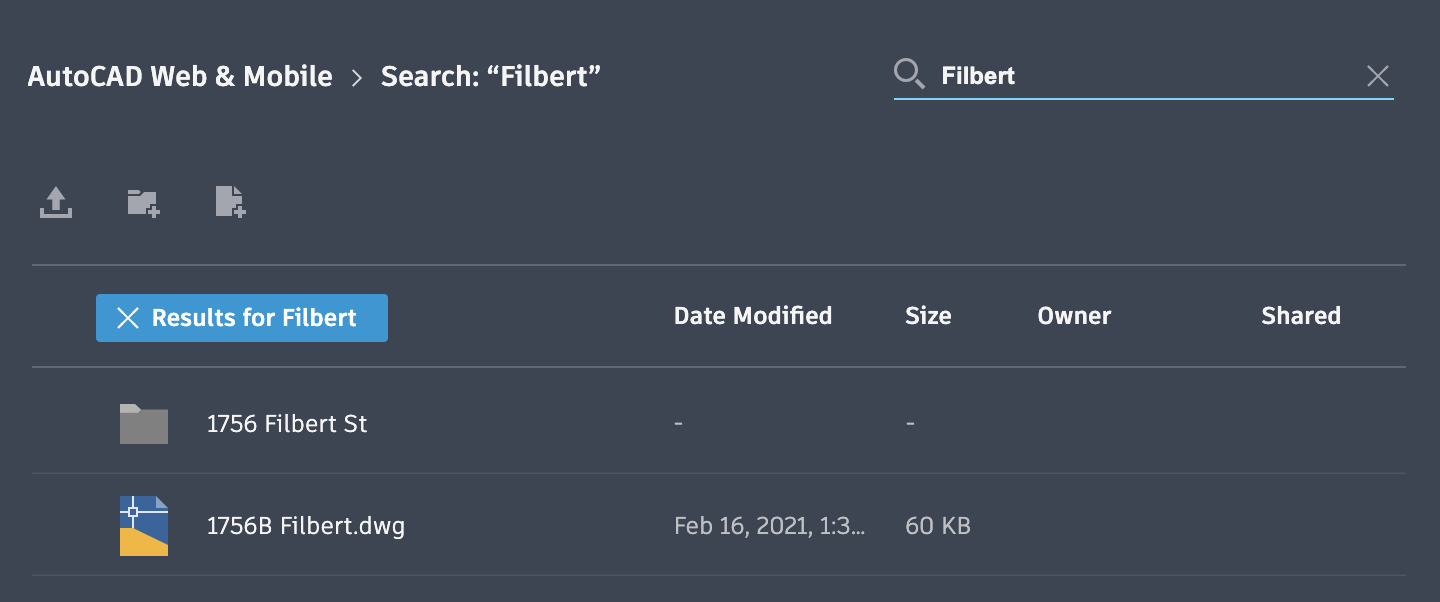Click into the Filbert search field

tap(1140, 76)
